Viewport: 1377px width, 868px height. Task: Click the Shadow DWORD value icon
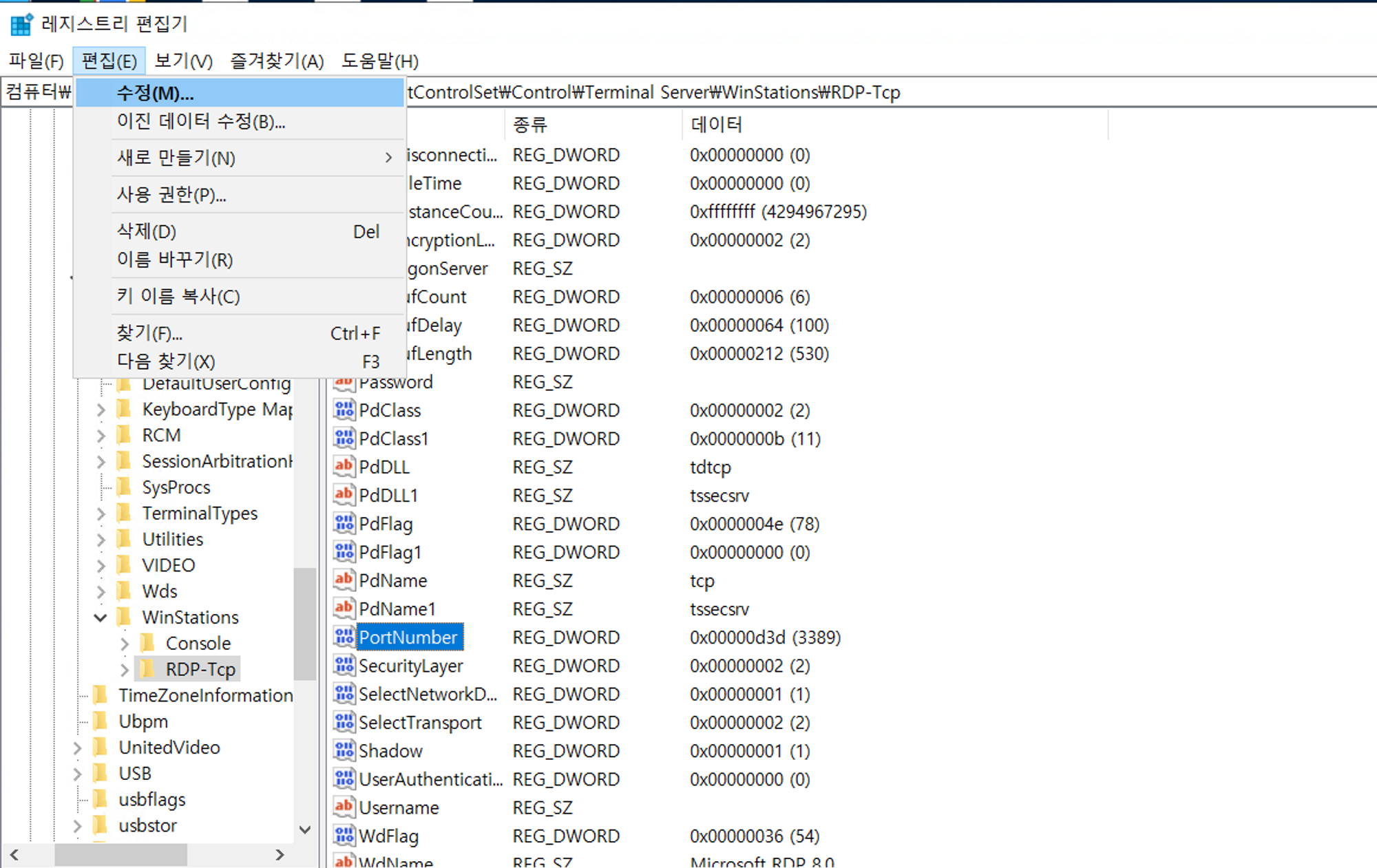344,750
